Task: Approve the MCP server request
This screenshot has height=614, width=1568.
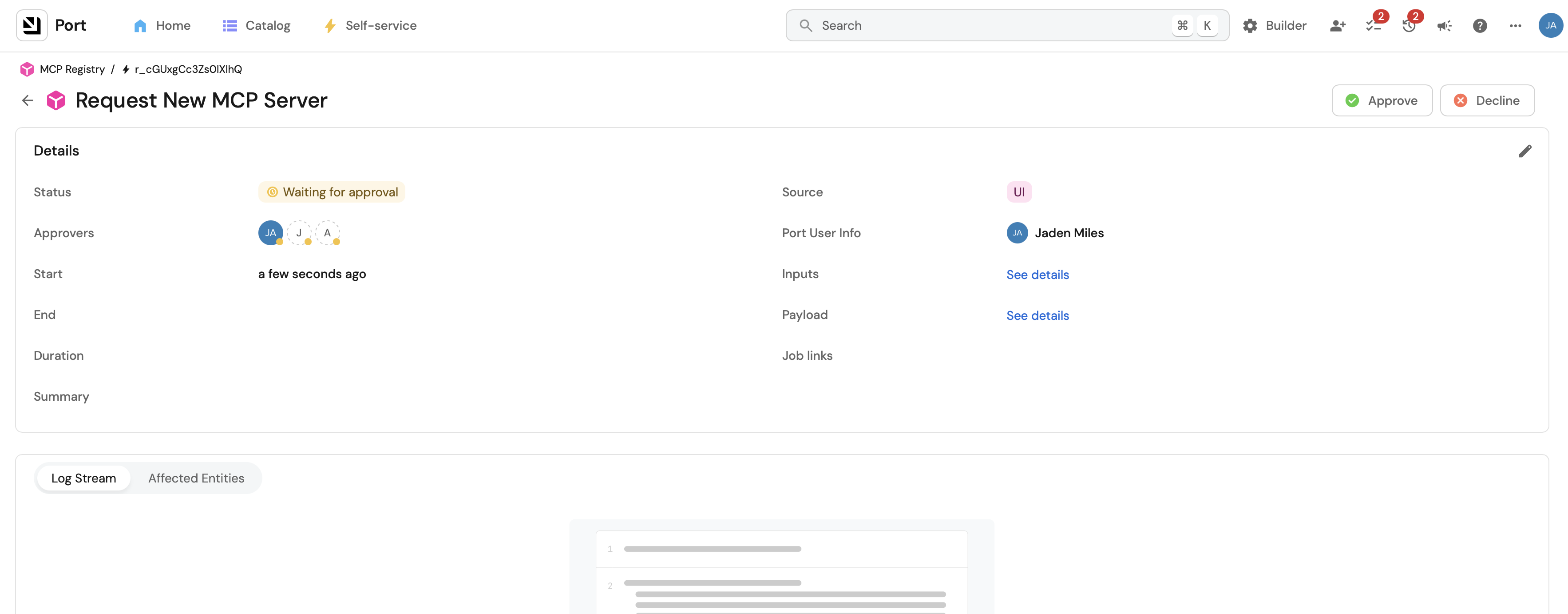Action: [x=1382, y=100]
